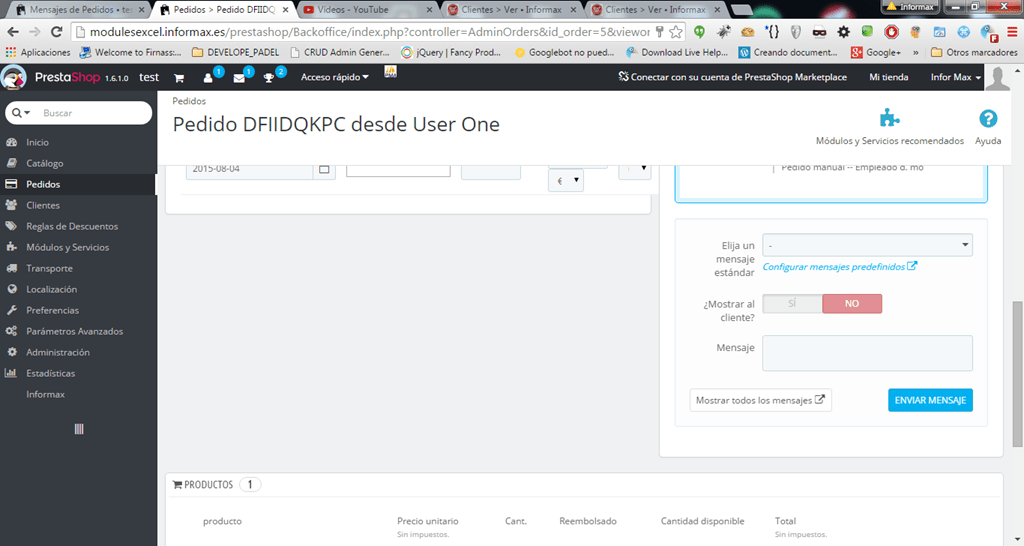Set Mostrar al cliente to NO
Screen dimensions: 1024x546
(x=852, y=304)
